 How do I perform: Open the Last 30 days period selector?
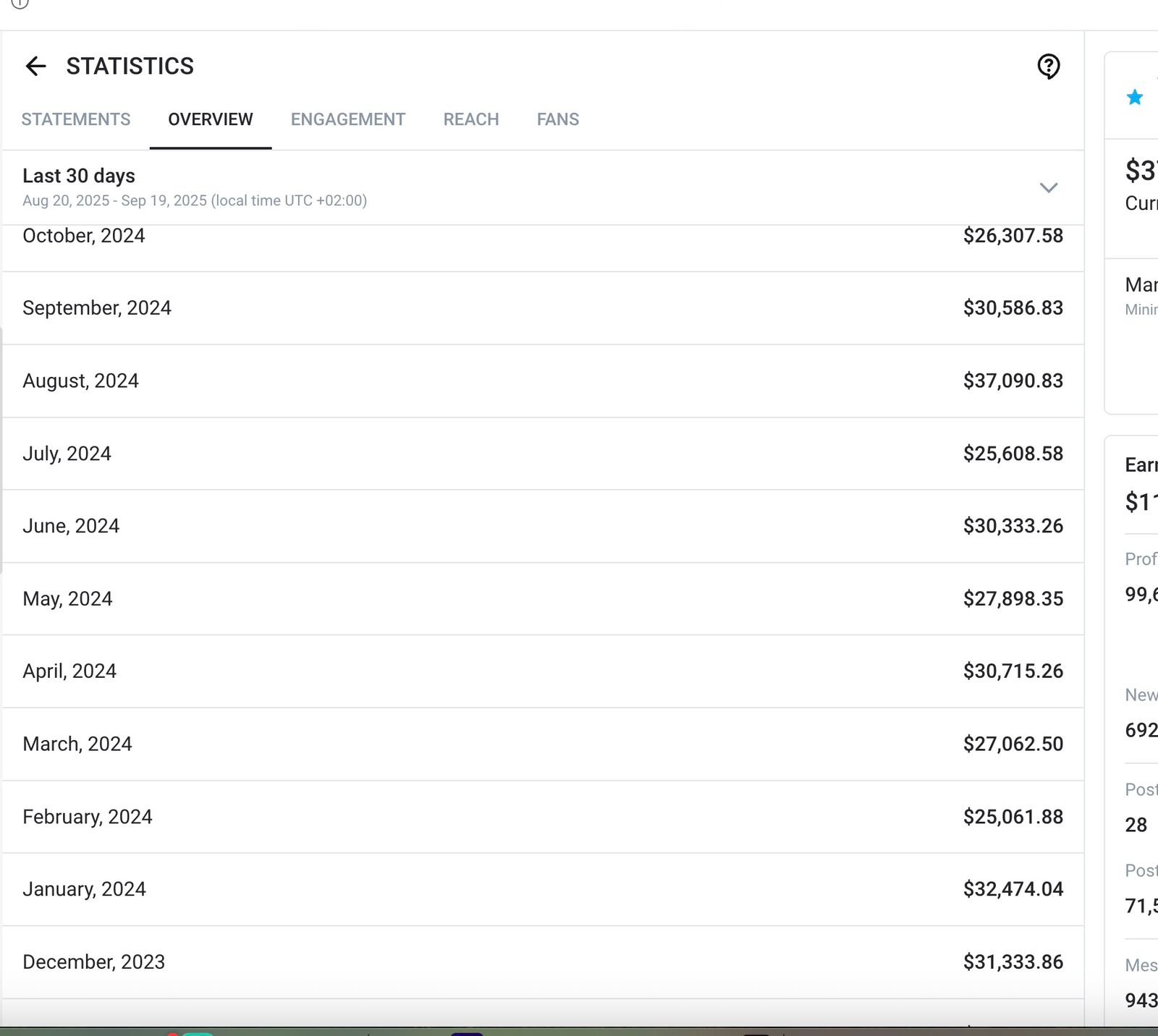pyautogui.click(x=79, y=176)
